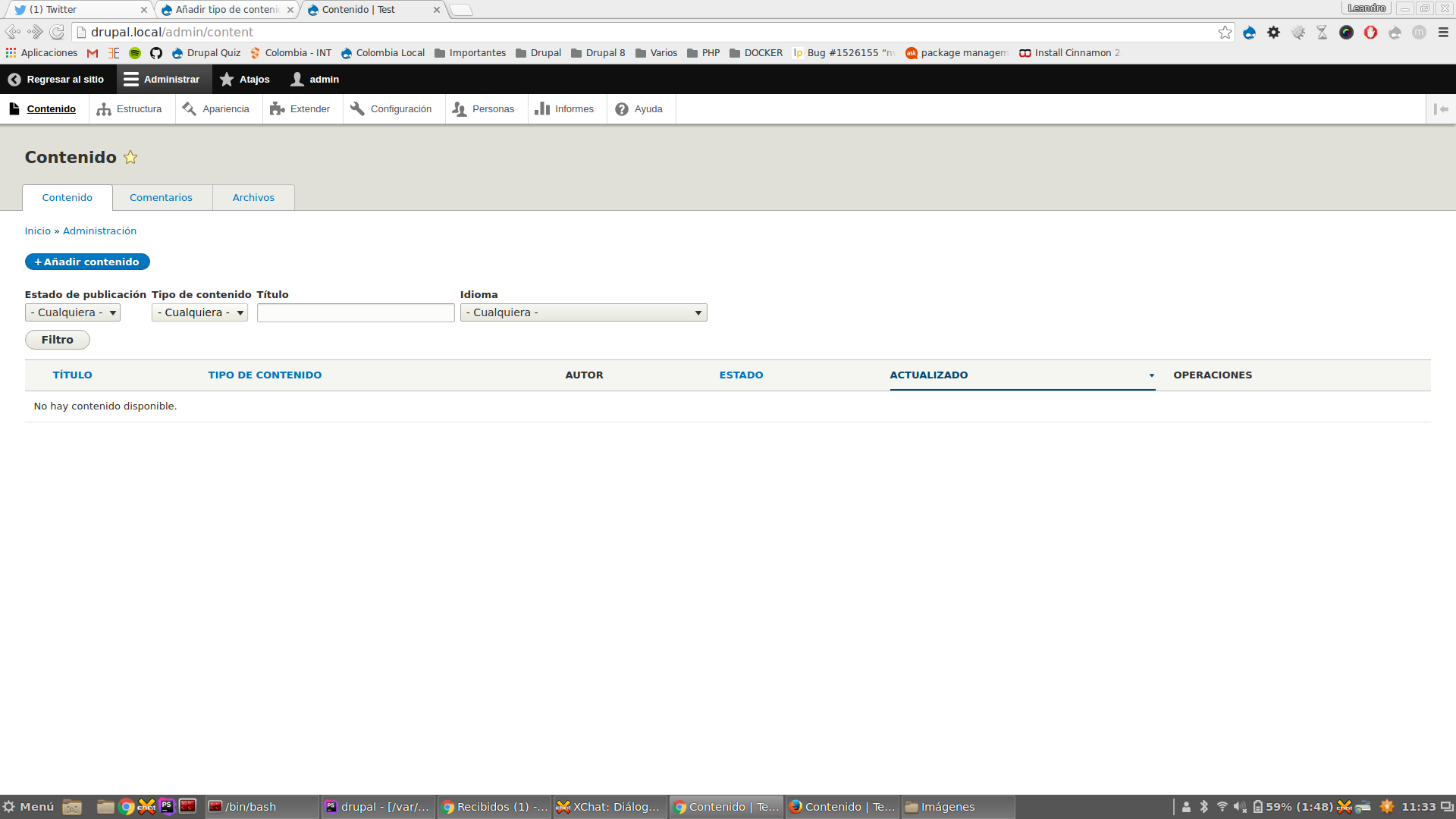
Task: Open GitHub bookmark icon
Action: (x=156, y=53)
